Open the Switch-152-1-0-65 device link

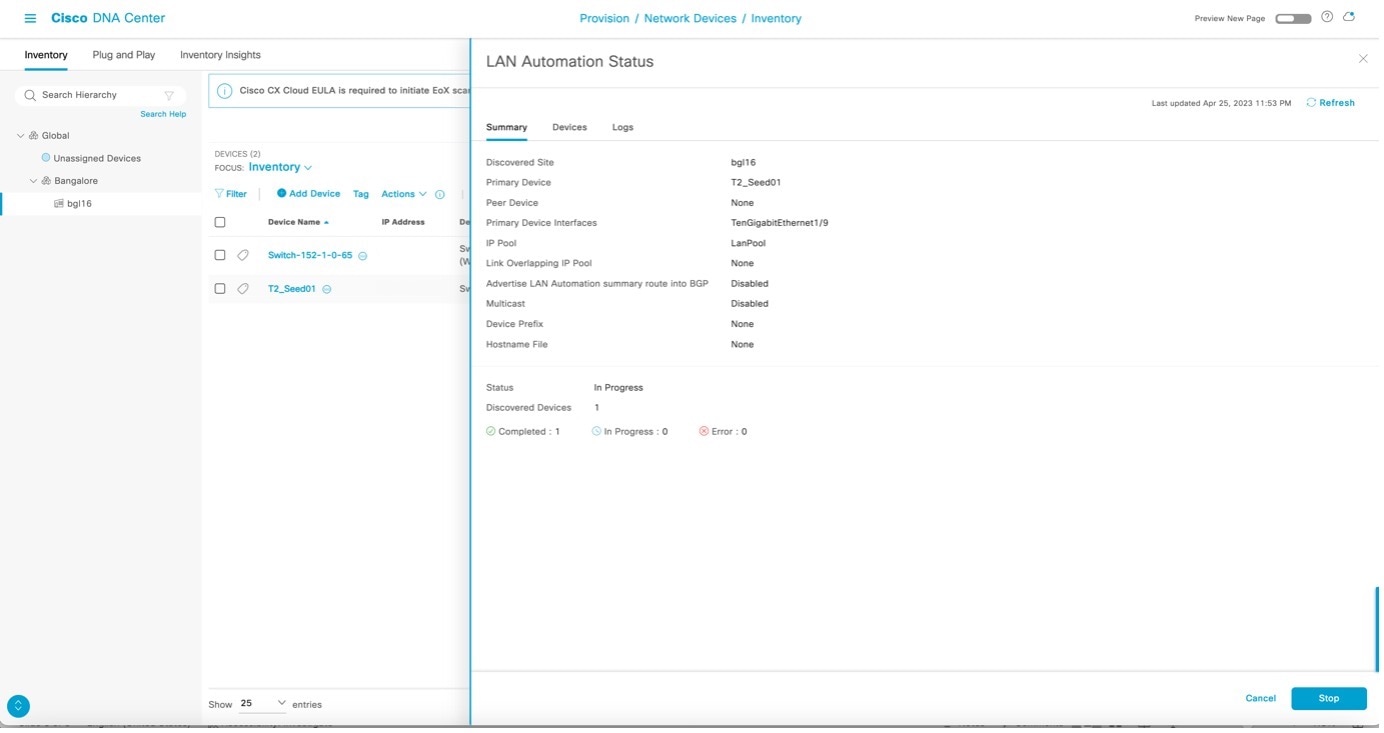point(310,255)
